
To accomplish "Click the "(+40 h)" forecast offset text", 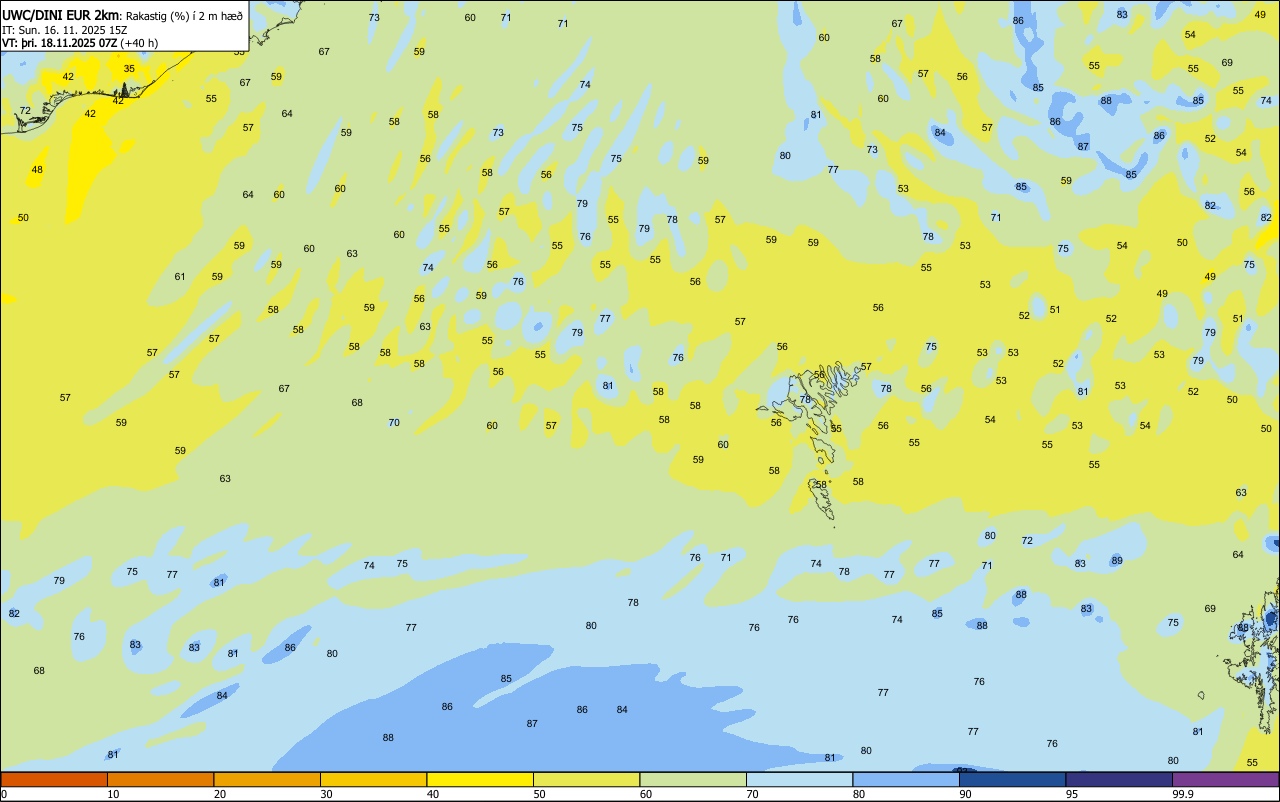I will click(x=139, y=42).
